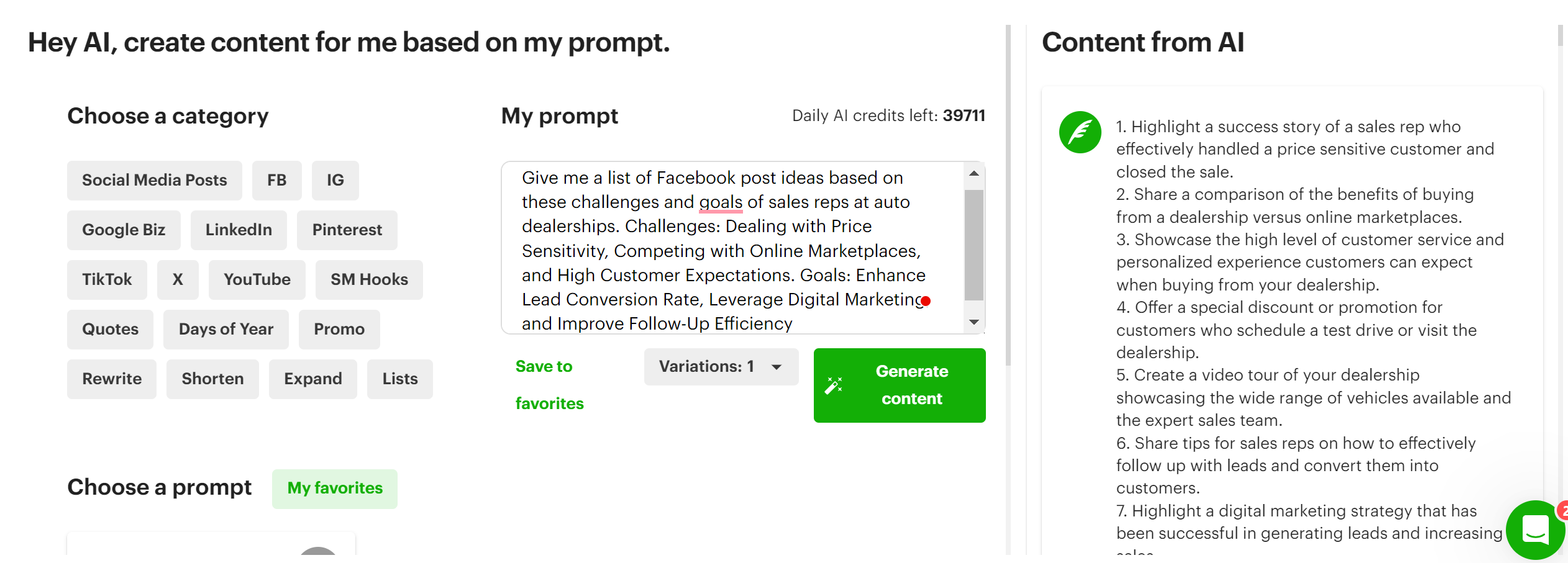Viewport: 1568px width, 563px height.
Task: Select the SM Hooks category
Action: (x=368, y=279)
